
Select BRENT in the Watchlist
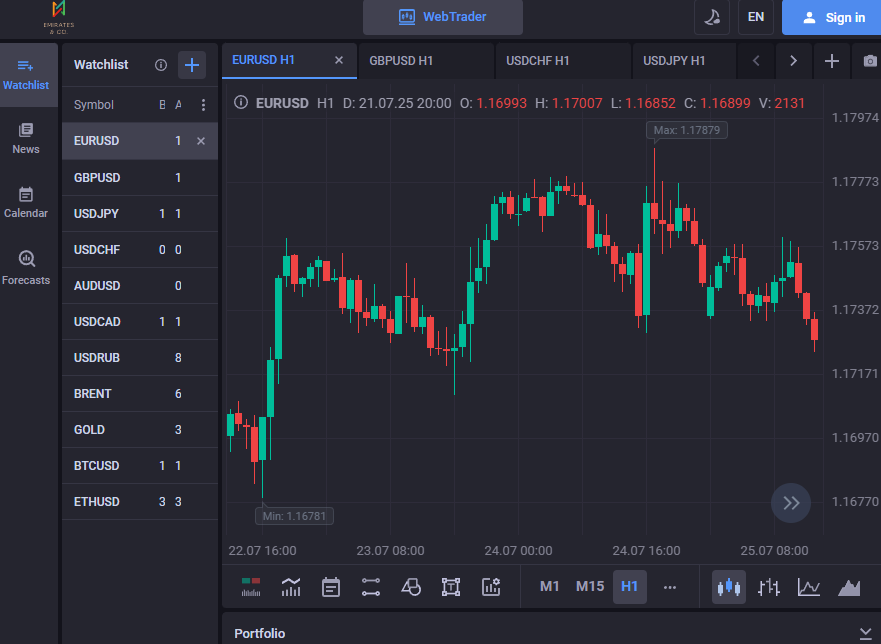coord(140,393)
